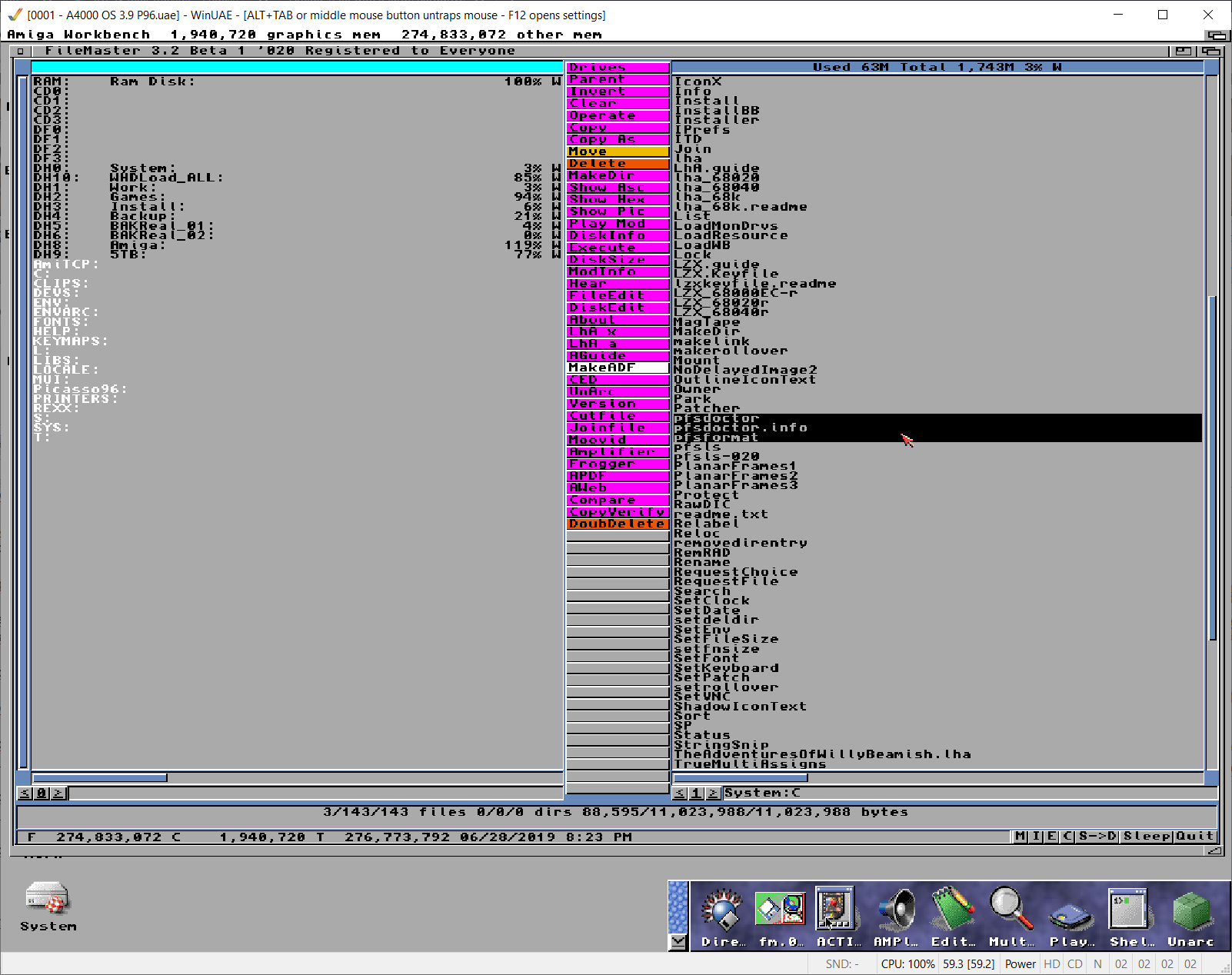Select RAM: Ram Disk: entry

click(297, 82)
